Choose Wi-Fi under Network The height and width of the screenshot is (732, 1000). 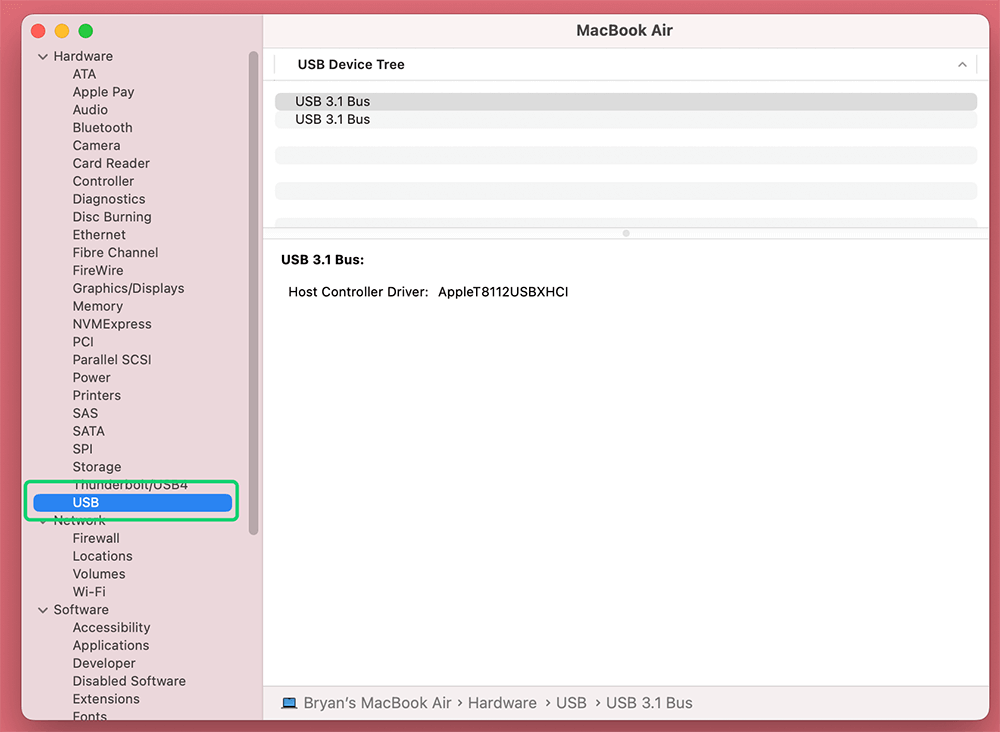pos(89,592)
